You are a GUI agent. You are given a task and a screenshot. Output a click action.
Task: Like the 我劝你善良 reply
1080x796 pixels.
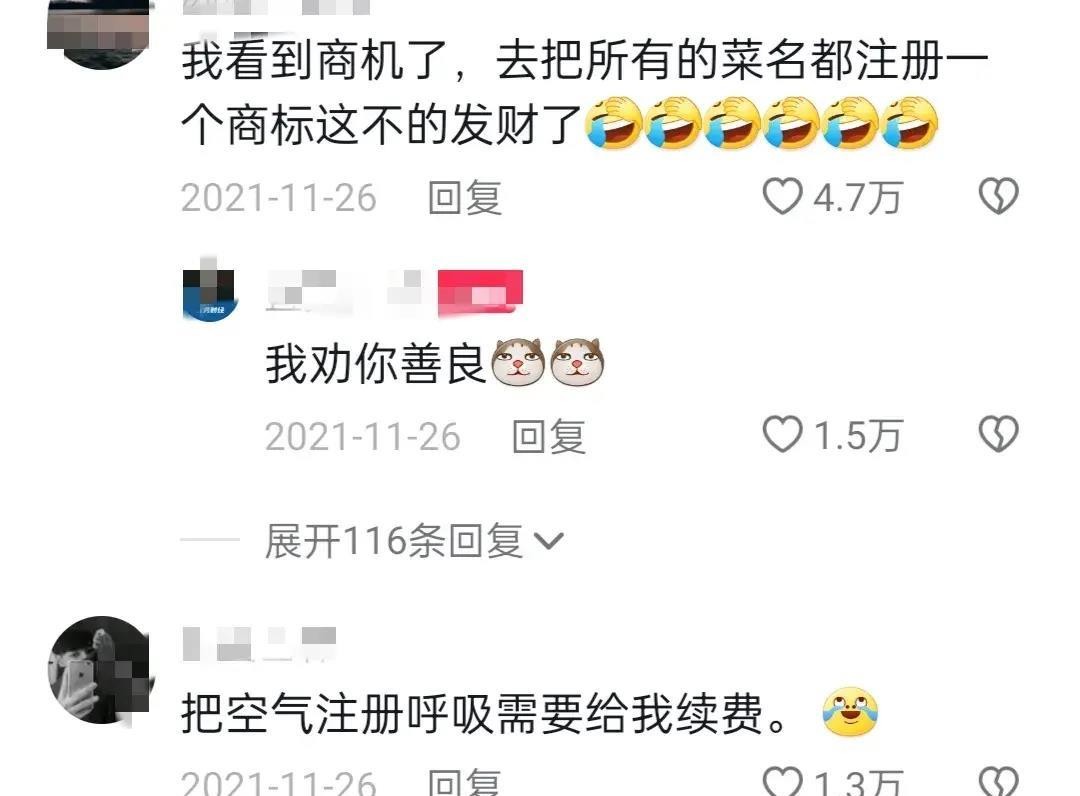point(782,434)
